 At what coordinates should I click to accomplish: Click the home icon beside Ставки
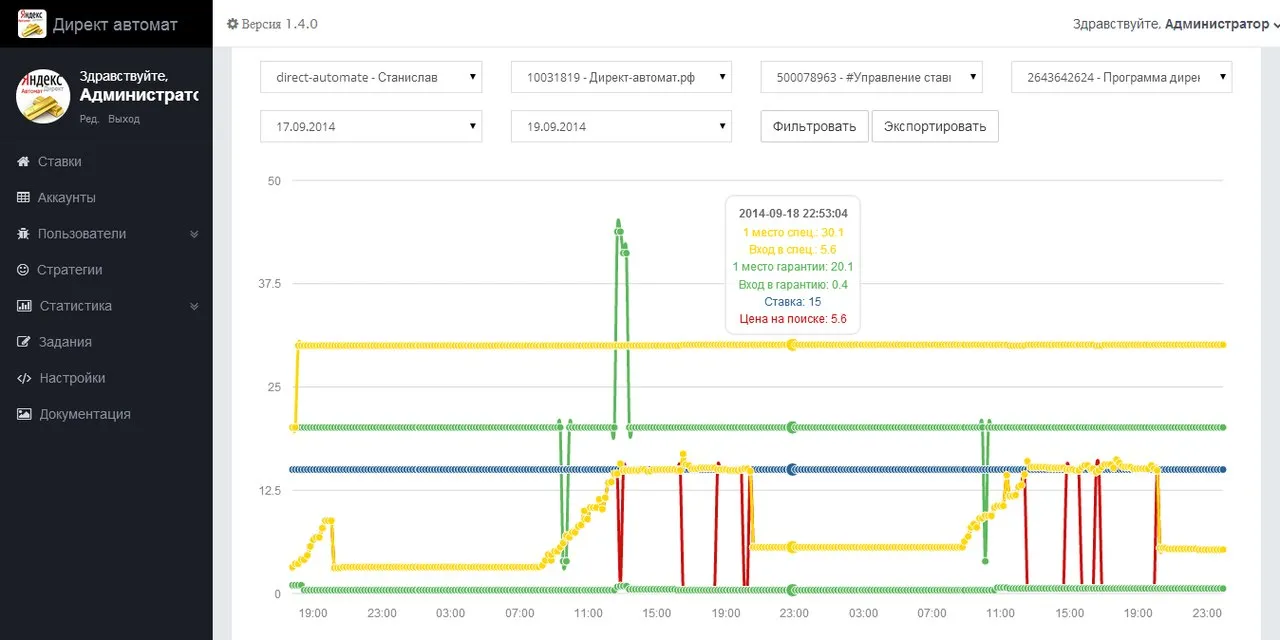(23, 162)
